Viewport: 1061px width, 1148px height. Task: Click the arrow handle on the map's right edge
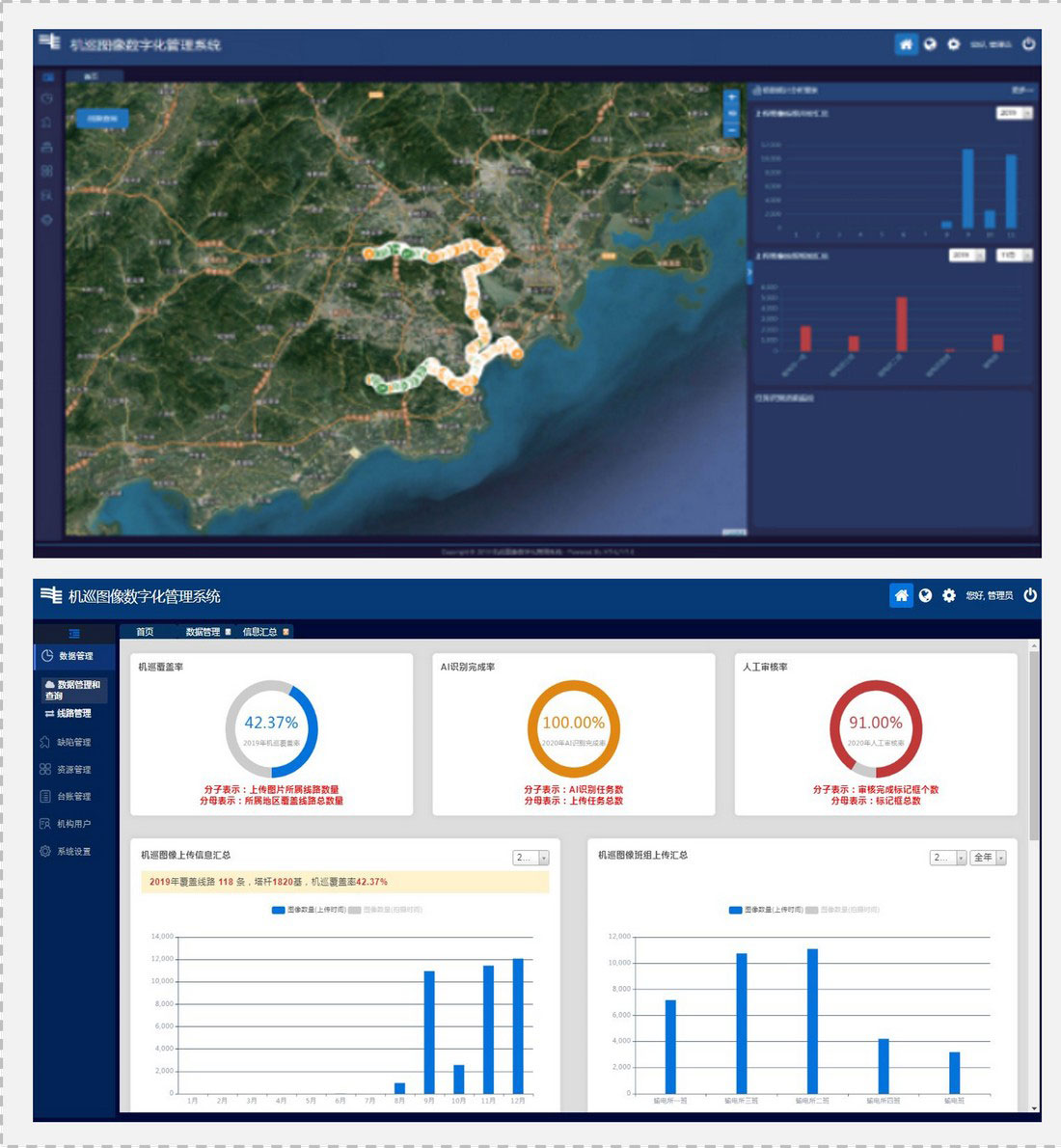(x=748, y=273)
